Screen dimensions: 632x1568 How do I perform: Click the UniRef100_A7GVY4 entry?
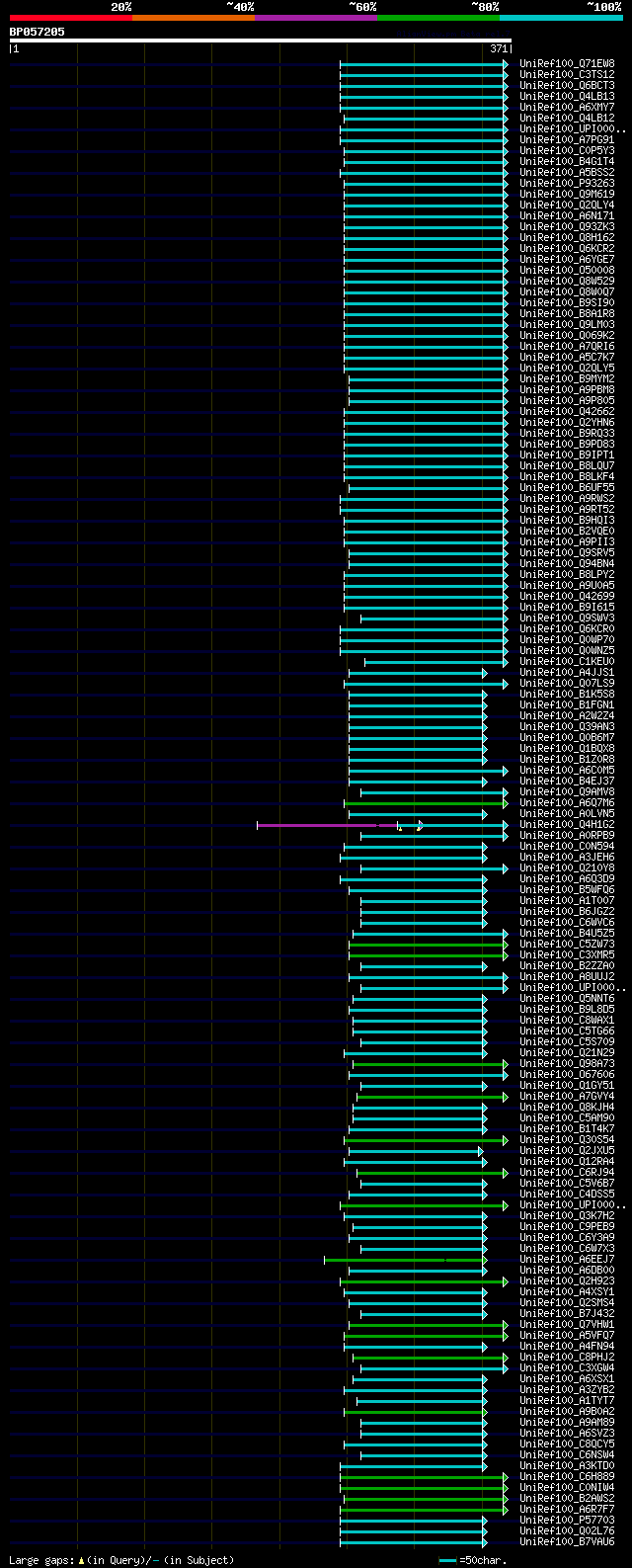567,1096
